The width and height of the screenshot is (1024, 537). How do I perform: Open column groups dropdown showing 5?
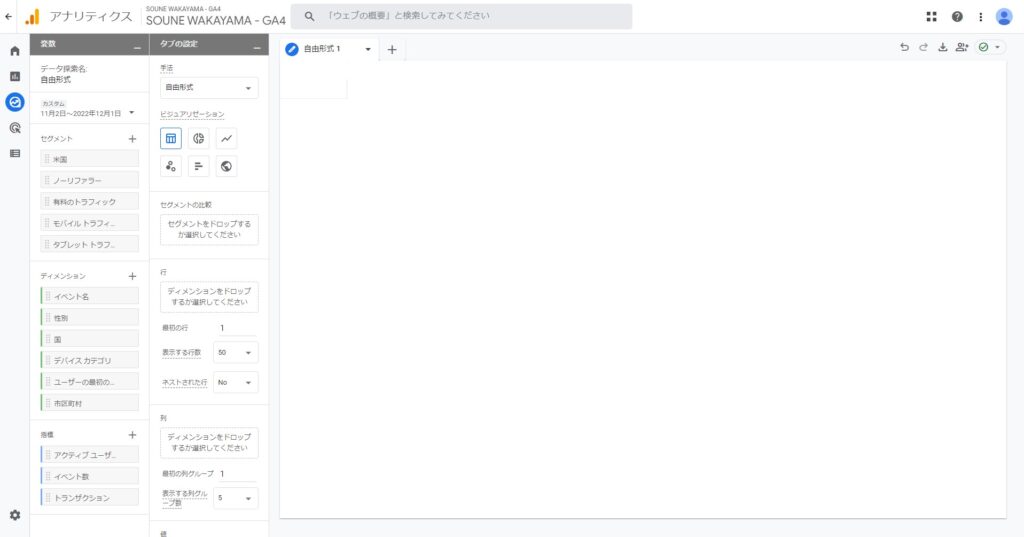tap(236, 498)
